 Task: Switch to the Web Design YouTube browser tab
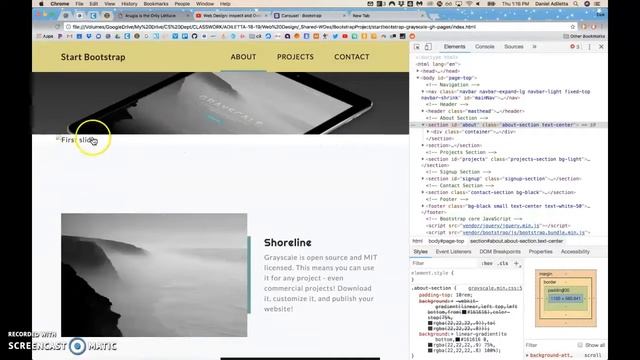(x=231, y=16)
